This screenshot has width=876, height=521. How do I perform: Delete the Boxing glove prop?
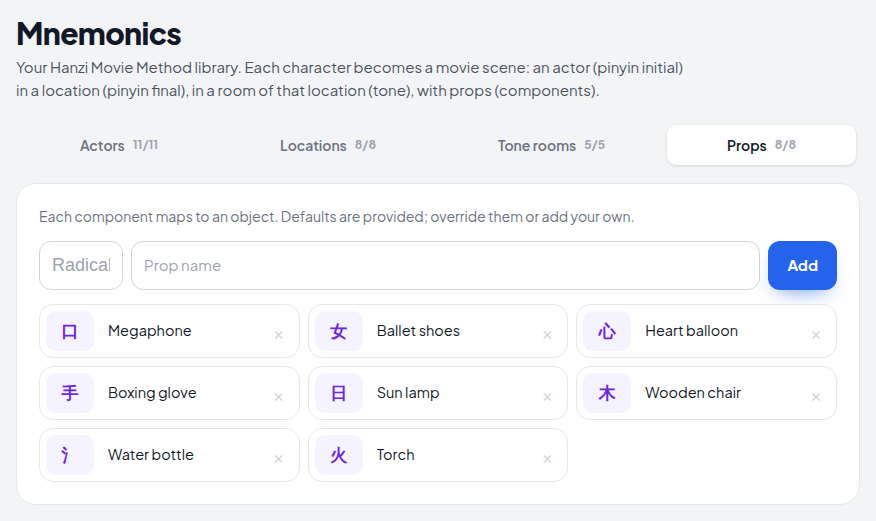click(279, 397)
